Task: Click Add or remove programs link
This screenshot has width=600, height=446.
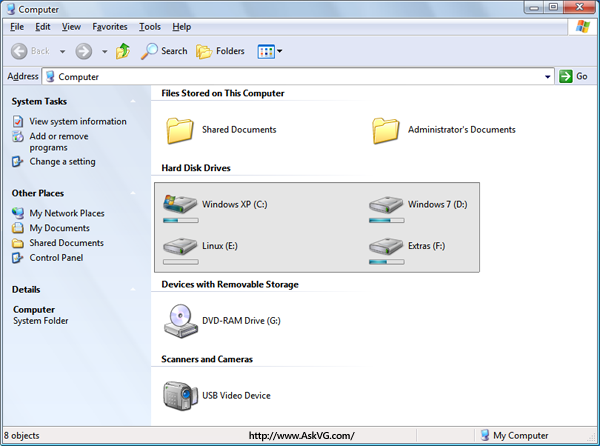Action: pos(59,142)
